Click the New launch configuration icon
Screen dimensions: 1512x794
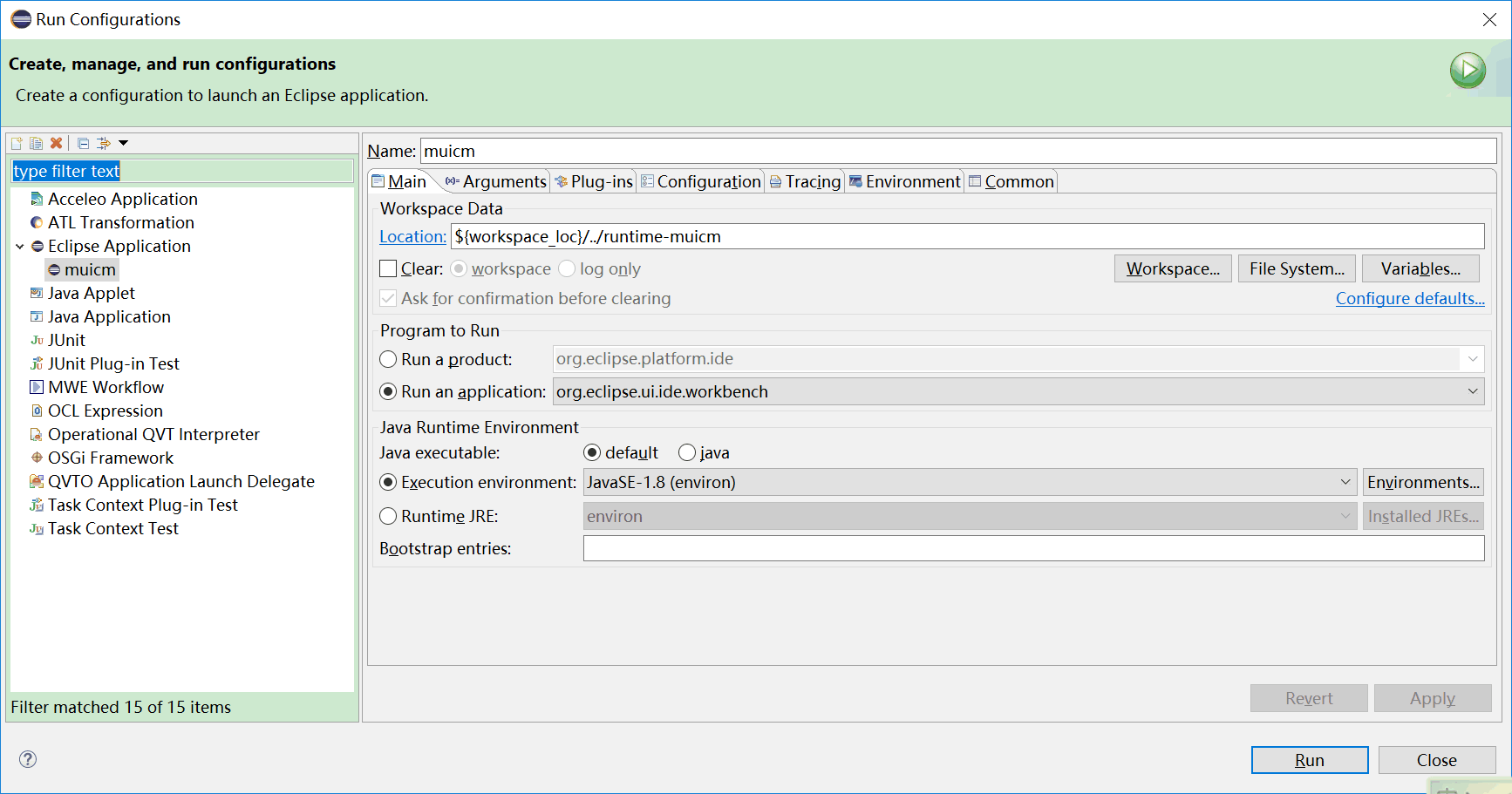click(x=17, y=143)
